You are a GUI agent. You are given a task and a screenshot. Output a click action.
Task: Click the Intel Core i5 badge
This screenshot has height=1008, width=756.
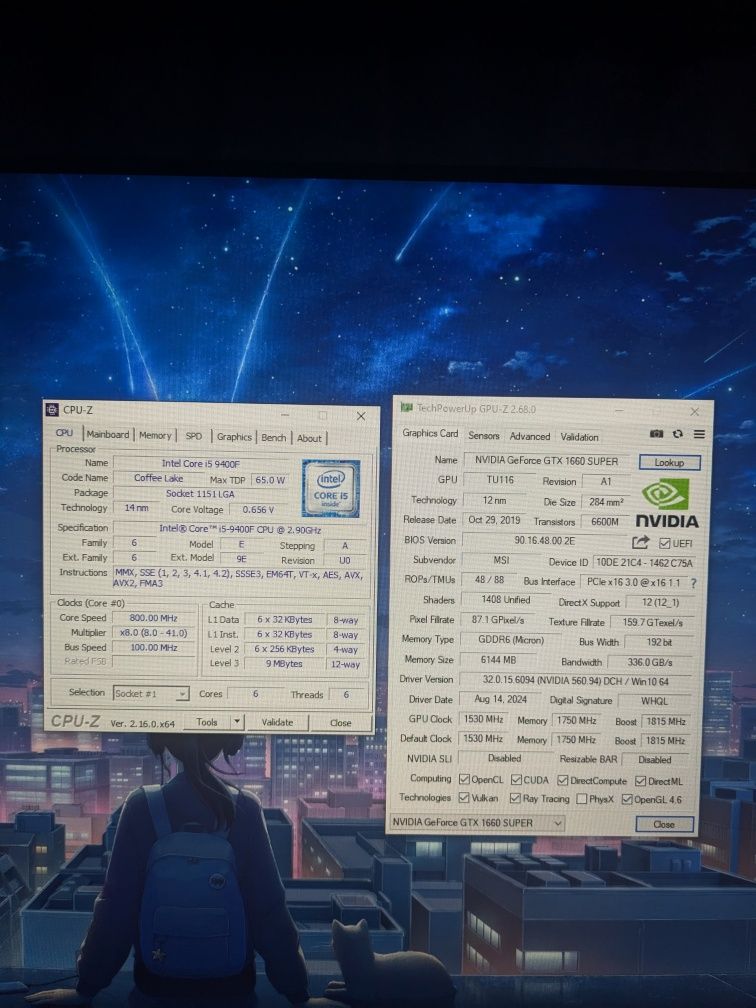[330, 489]
